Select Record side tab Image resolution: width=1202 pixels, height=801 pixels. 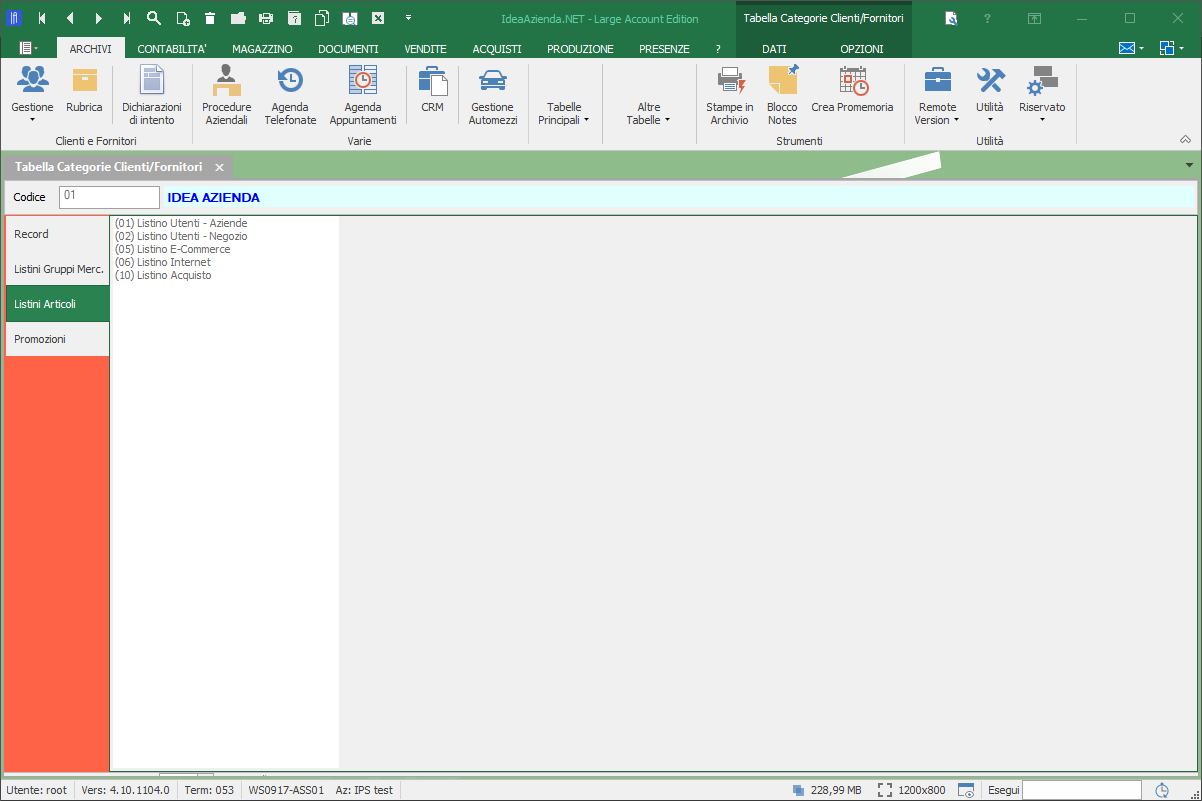pyautogui.click(x=57, y=234)
